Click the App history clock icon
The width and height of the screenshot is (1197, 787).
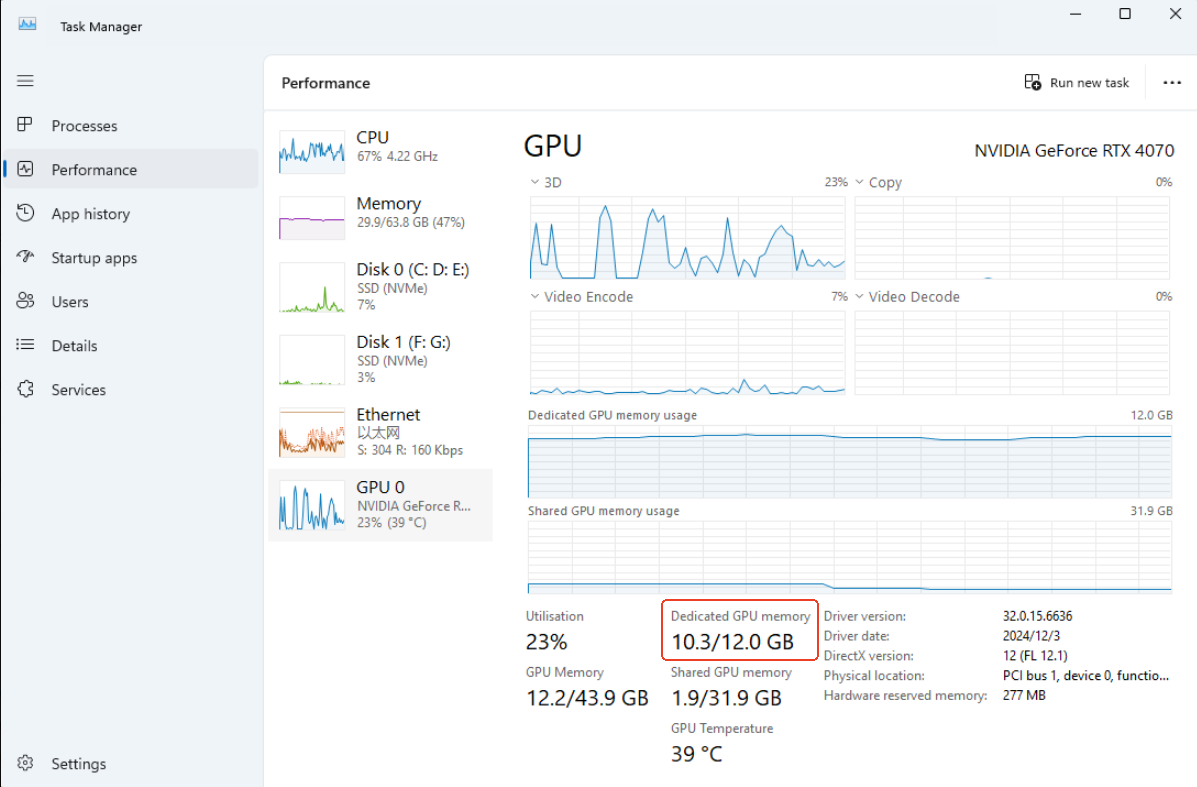tap(25, 213)
